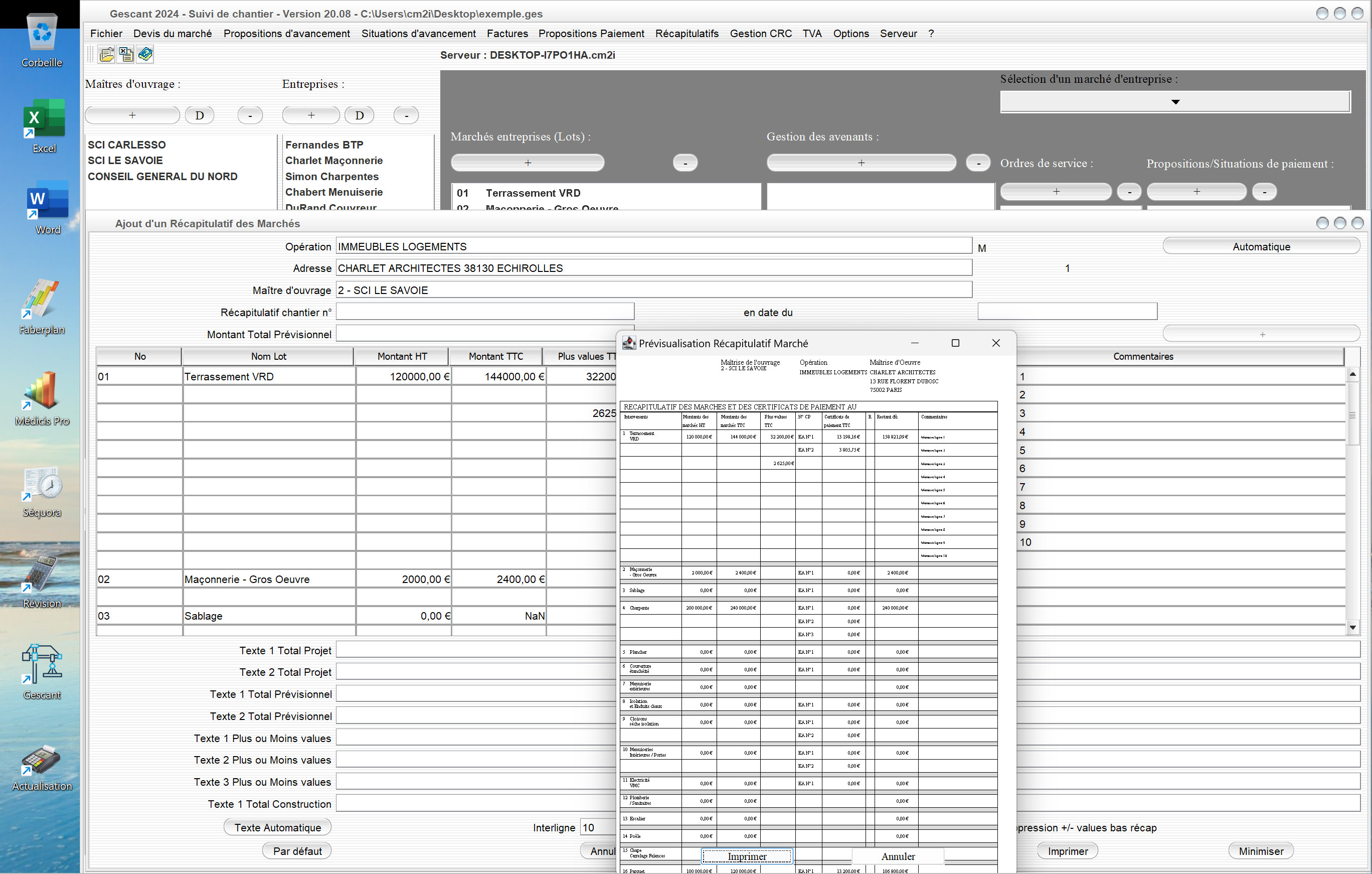Viewport: 1372px width, 874px height.
Task: Select the Actualisation desktop shortcut
Action: coord(42,768)
